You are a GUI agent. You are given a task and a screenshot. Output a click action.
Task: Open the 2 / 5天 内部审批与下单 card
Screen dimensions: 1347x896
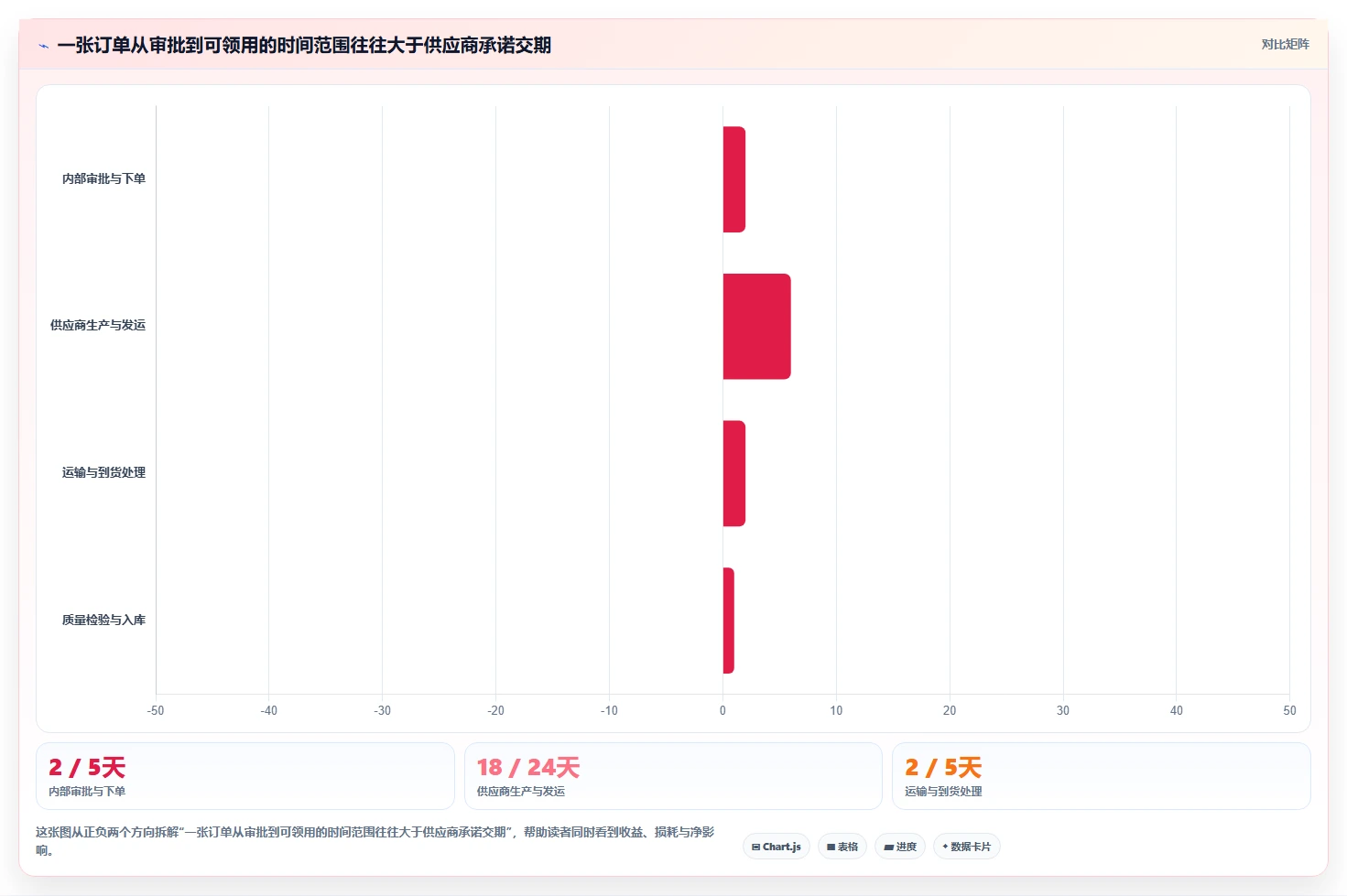click(245, 776)
